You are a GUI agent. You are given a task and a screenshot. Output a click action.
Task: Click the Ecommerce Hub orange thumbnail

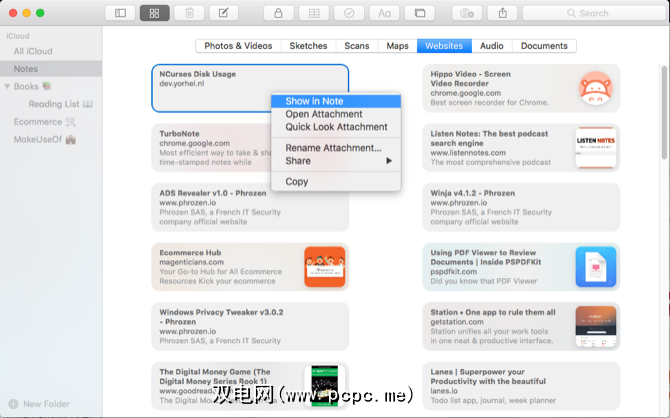click(325, 267)
